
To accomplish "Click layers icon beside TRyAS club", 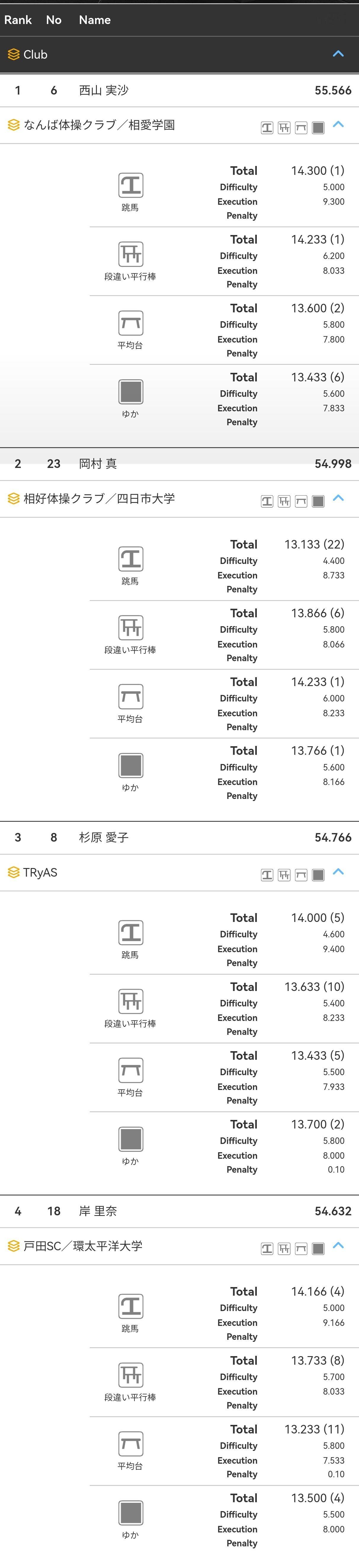I will click(x=13, y=872).
